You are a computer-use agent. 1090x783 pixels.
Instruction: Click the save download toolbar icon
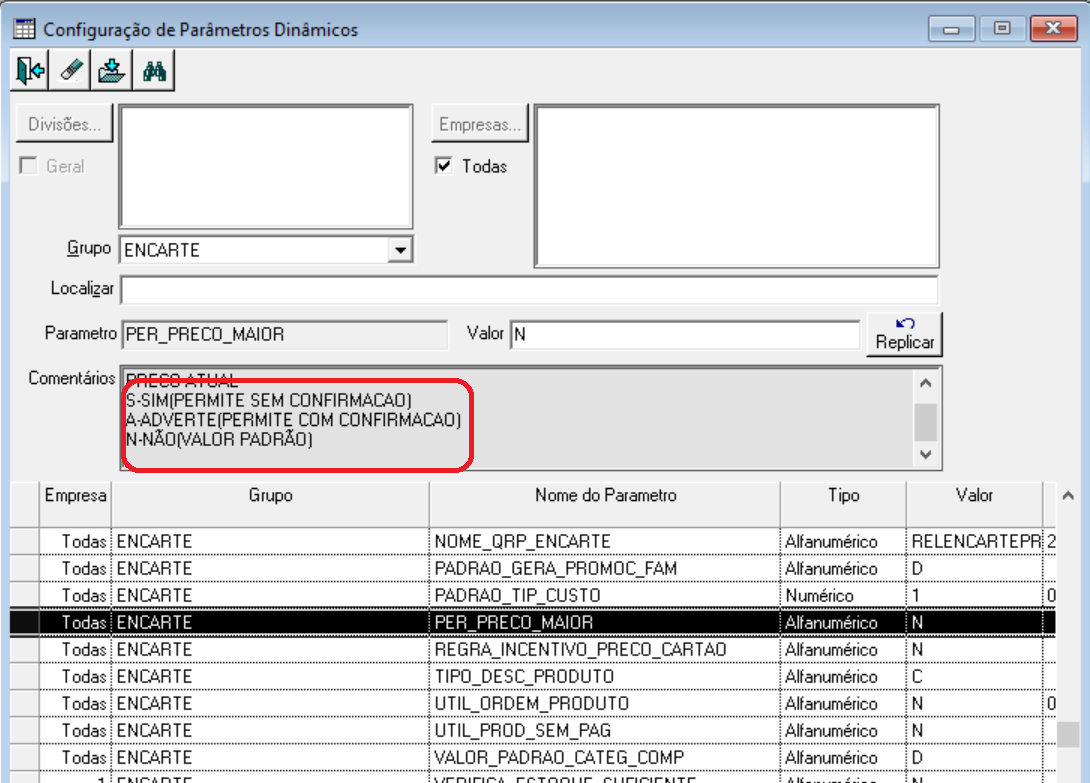point(111,70)
